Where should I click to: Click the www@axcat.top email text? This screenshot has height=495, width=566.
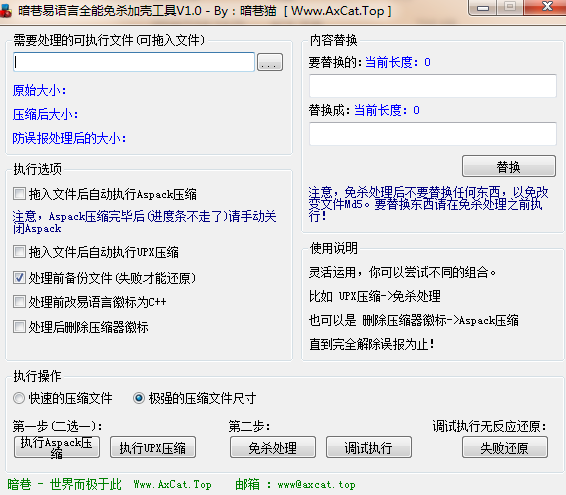point(317,484)
